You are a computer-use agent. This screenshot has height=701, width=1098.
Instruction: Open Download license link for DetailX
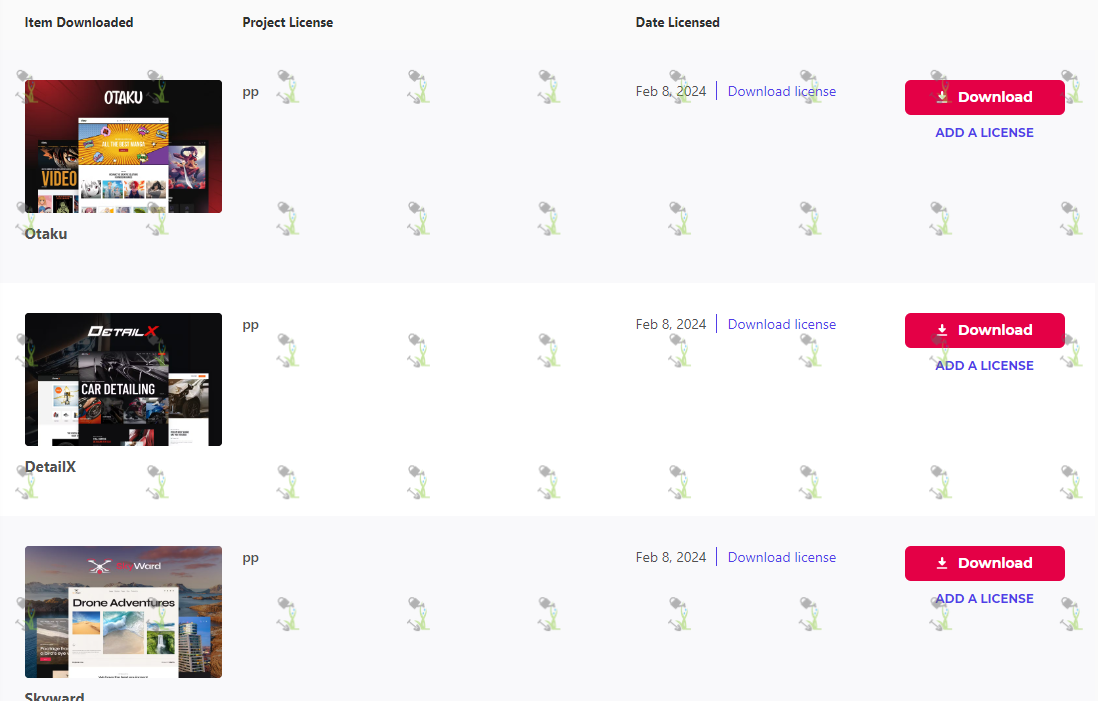coord(781,324)
